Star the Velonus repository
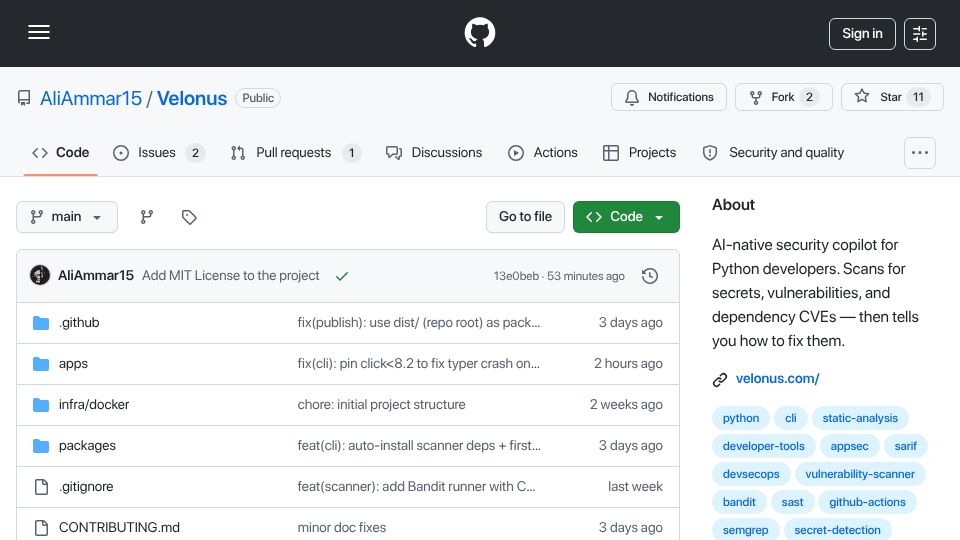The height and width of the screenshot is (540, 960). tap(892, 97)
